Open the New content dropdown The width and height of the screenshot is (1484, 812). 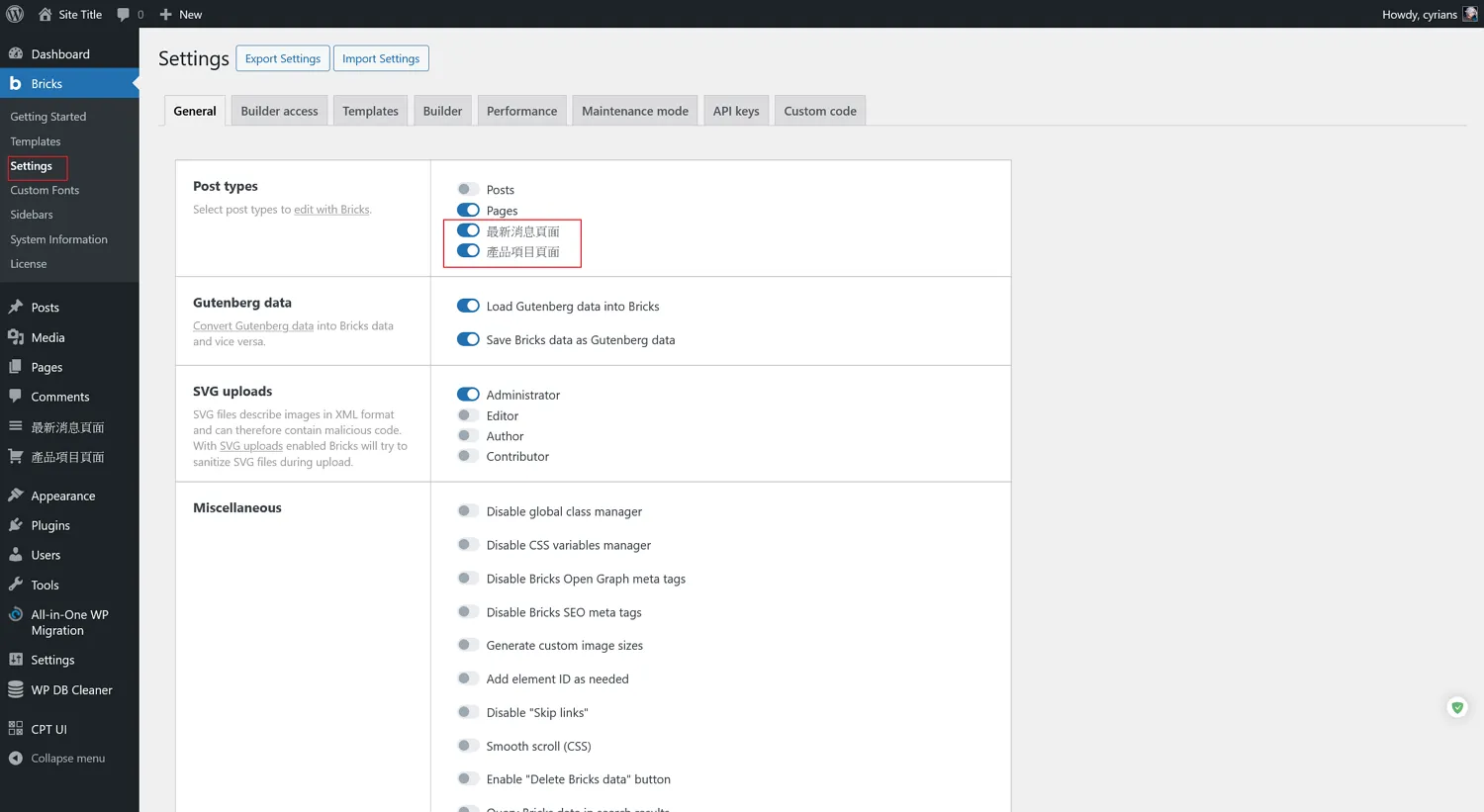[181, 14]
